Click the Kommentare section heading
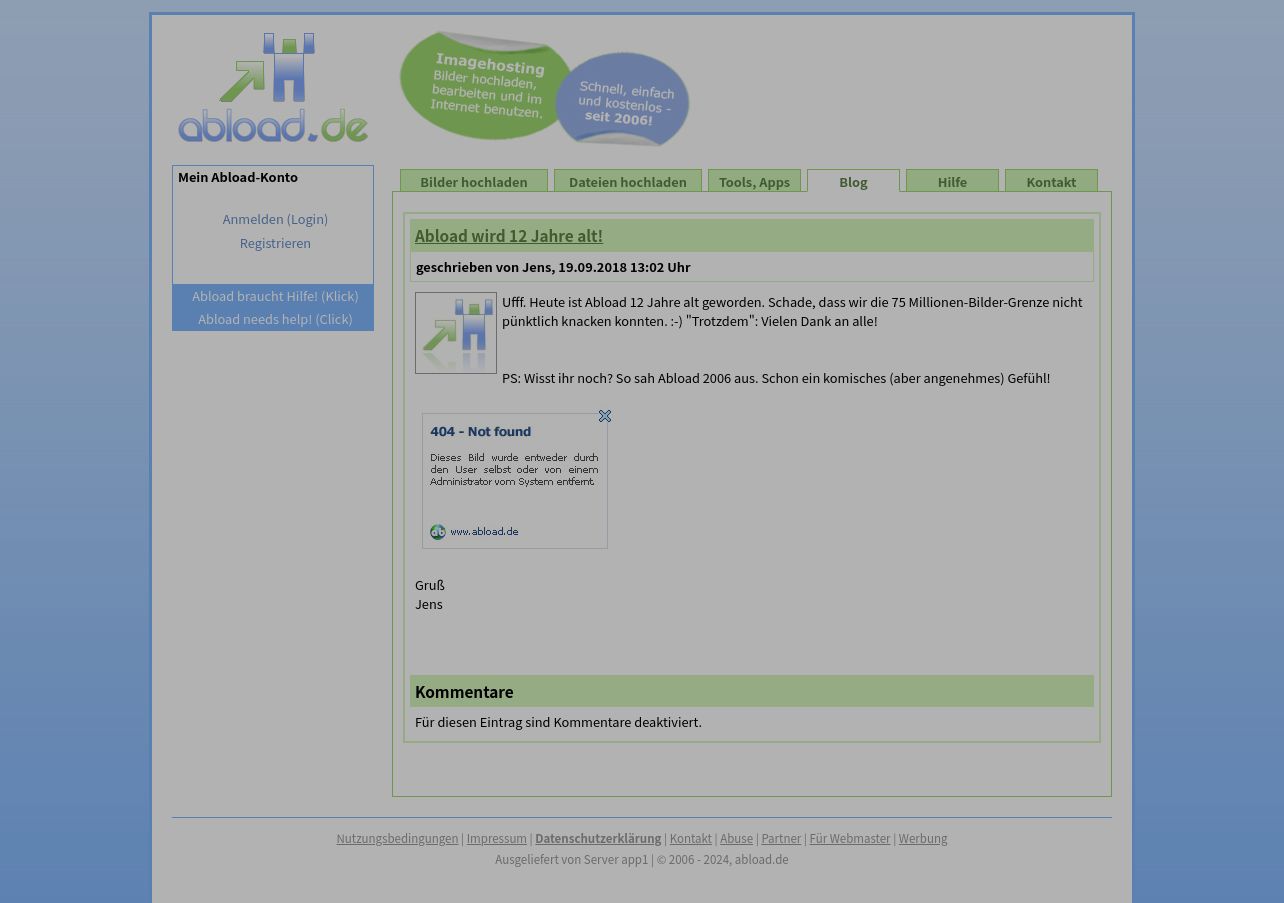This screenshot has height=903, width=1284. tap(464, 692)
